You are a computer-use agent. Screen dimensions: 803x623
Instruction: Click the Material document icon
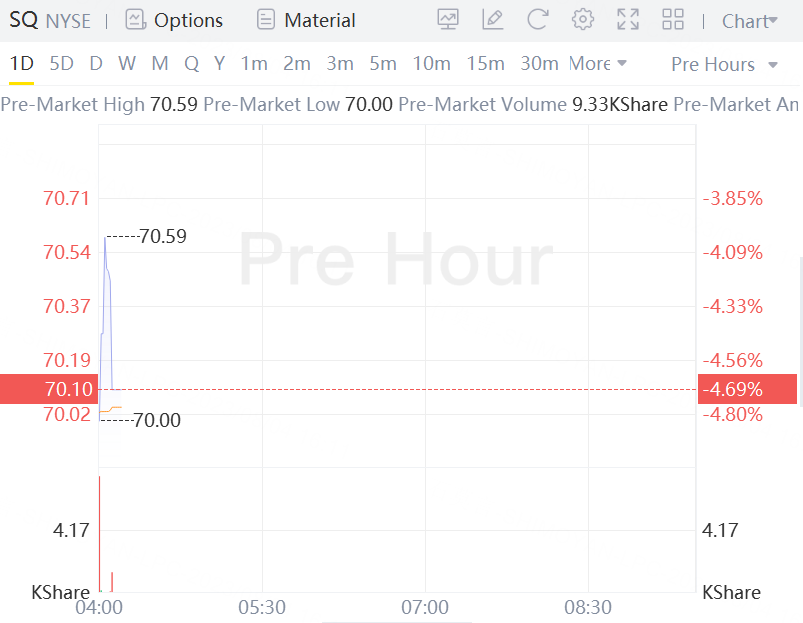(265, 20)
